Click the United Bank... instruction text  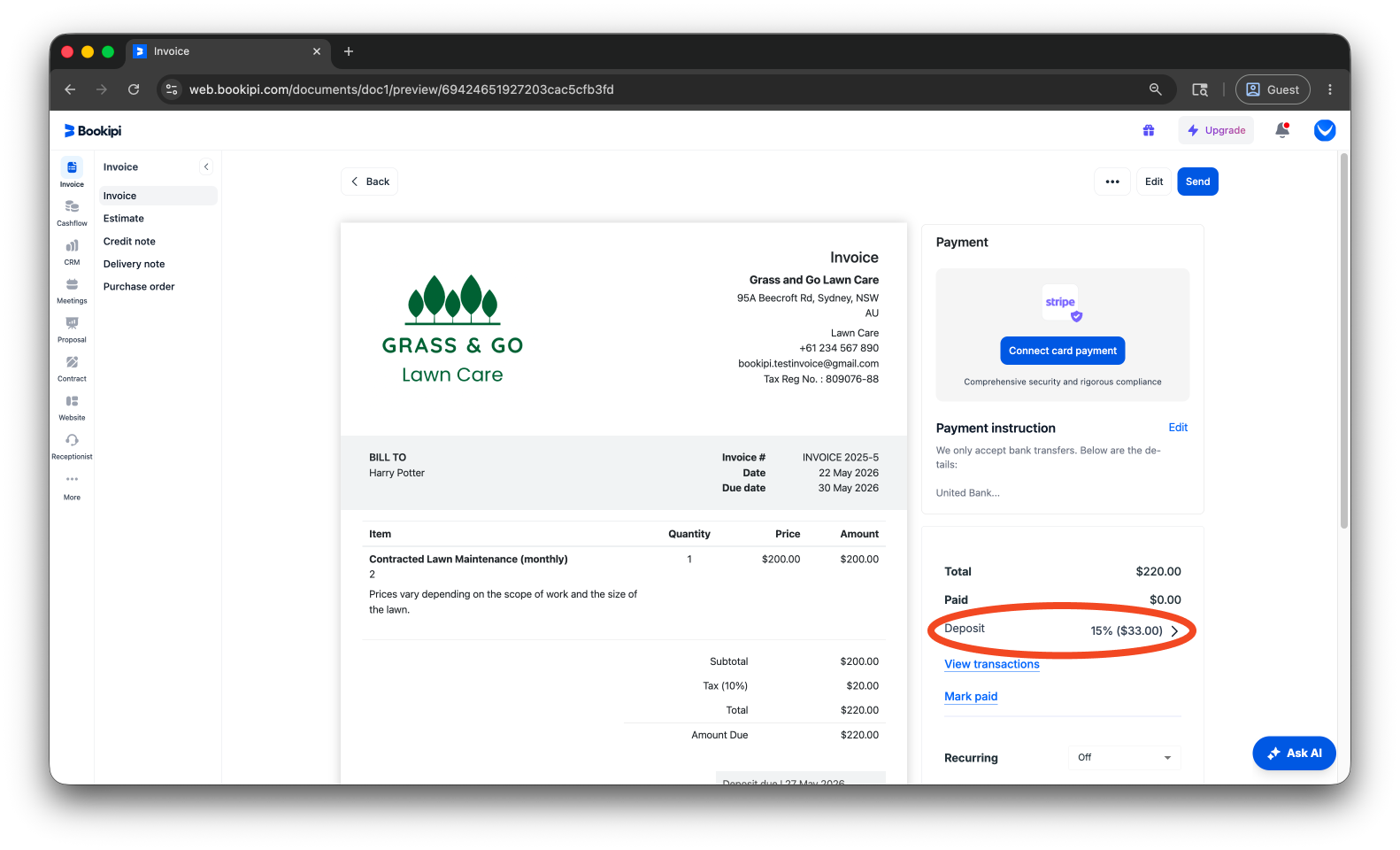click(x=967, y=493)
